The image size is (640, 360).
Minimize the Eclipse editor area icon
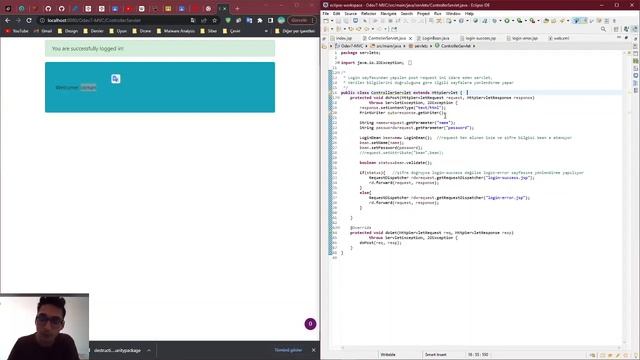619,38
